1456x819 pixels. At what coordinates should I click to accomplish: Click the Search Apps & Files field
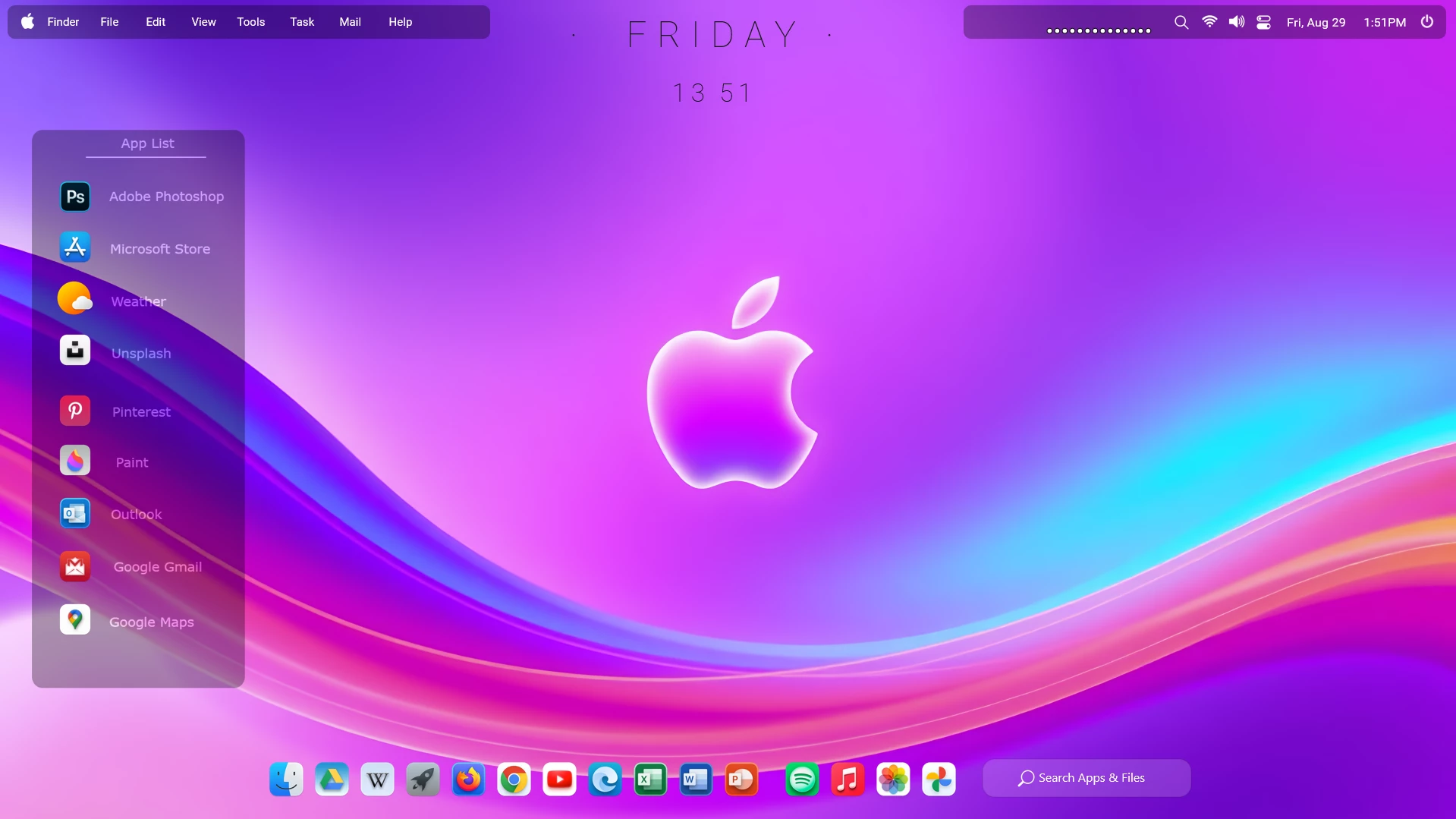click(x=1086, y=778)
